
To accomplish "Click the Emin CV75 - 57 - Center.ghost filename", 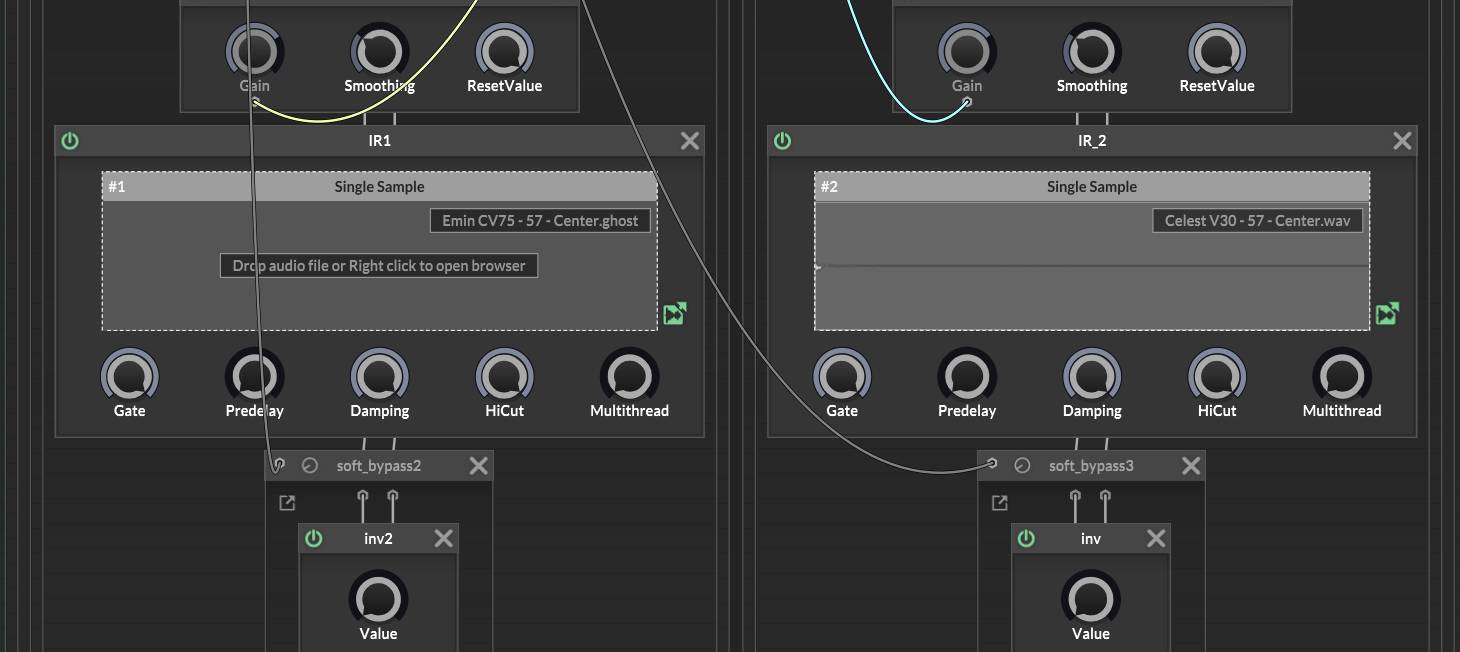I will [x=540, y=221].
